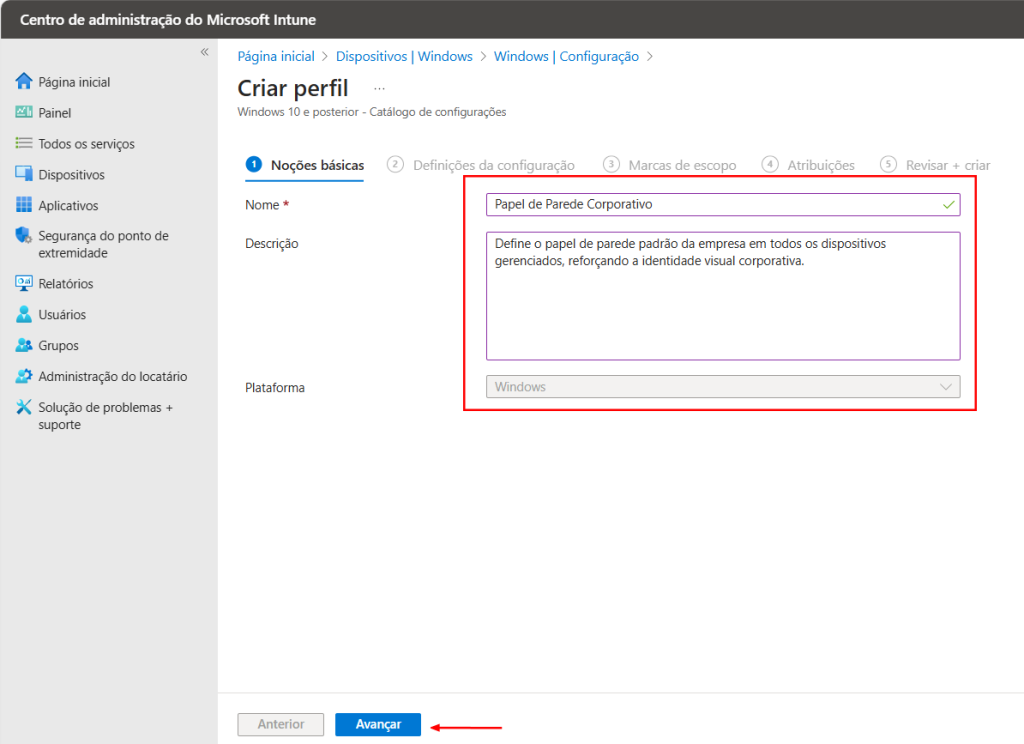Select the Marcas de escopo tab

(682, 164)
